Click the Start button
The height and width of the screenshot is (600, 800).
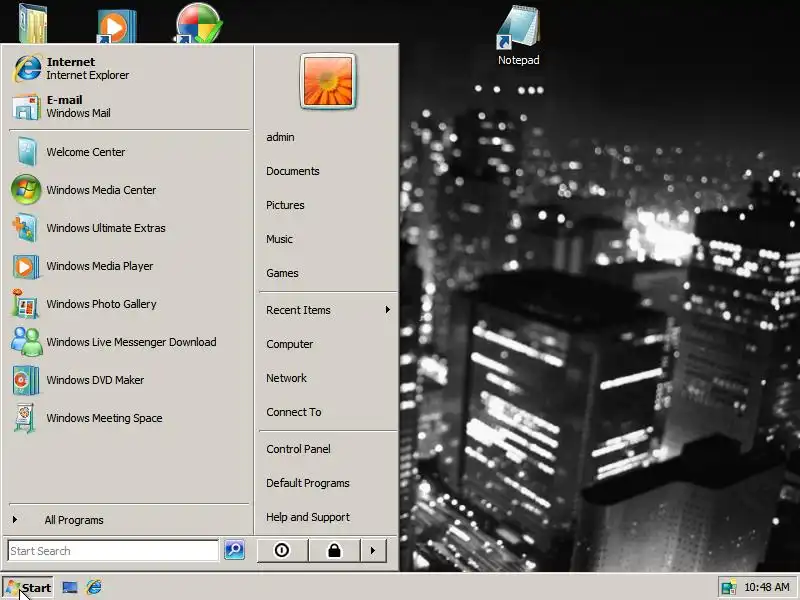pyautogui.click(x=28, y=587)
